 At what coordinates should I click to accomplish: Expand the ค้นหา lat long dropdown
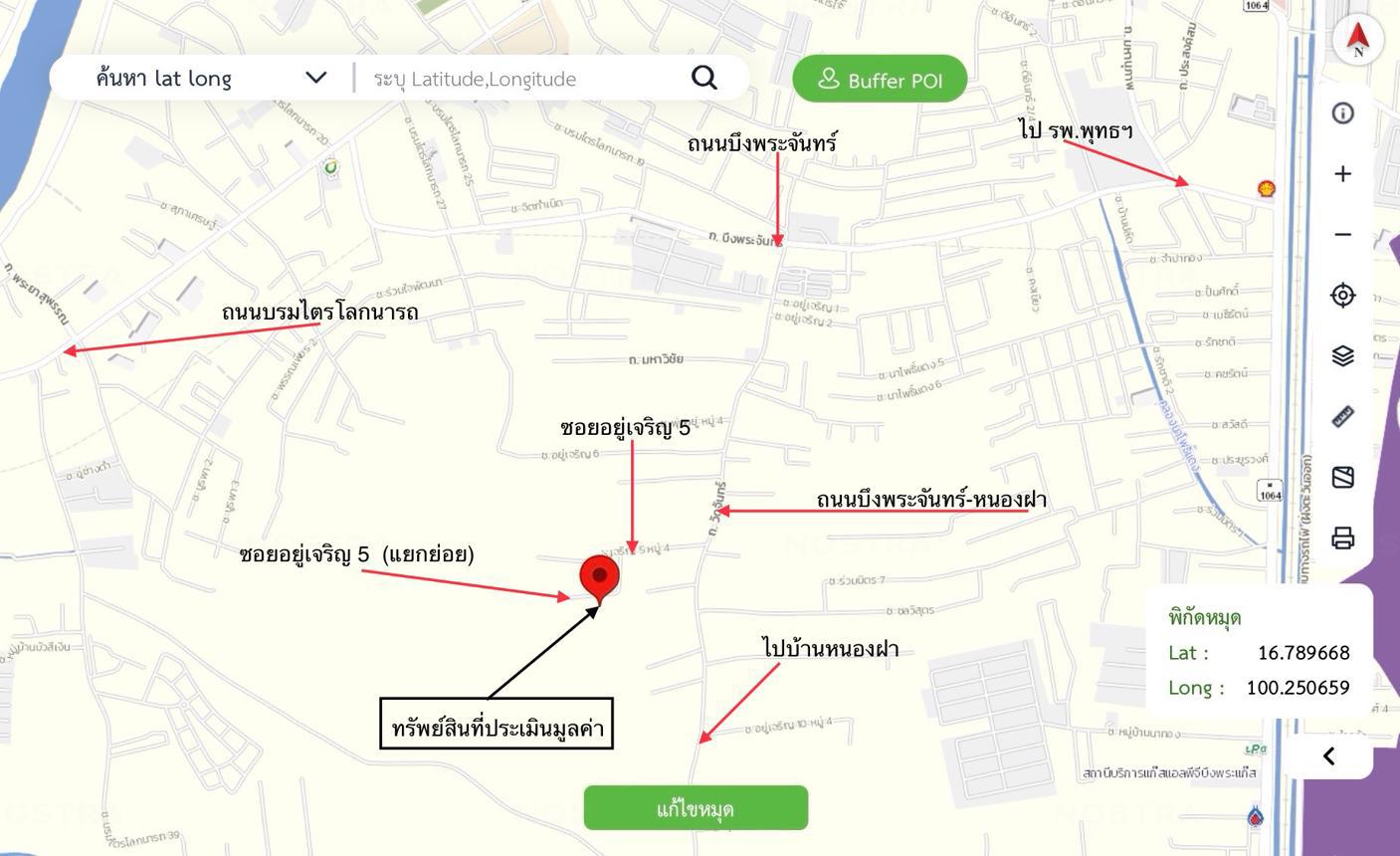[x=210, y=78]
